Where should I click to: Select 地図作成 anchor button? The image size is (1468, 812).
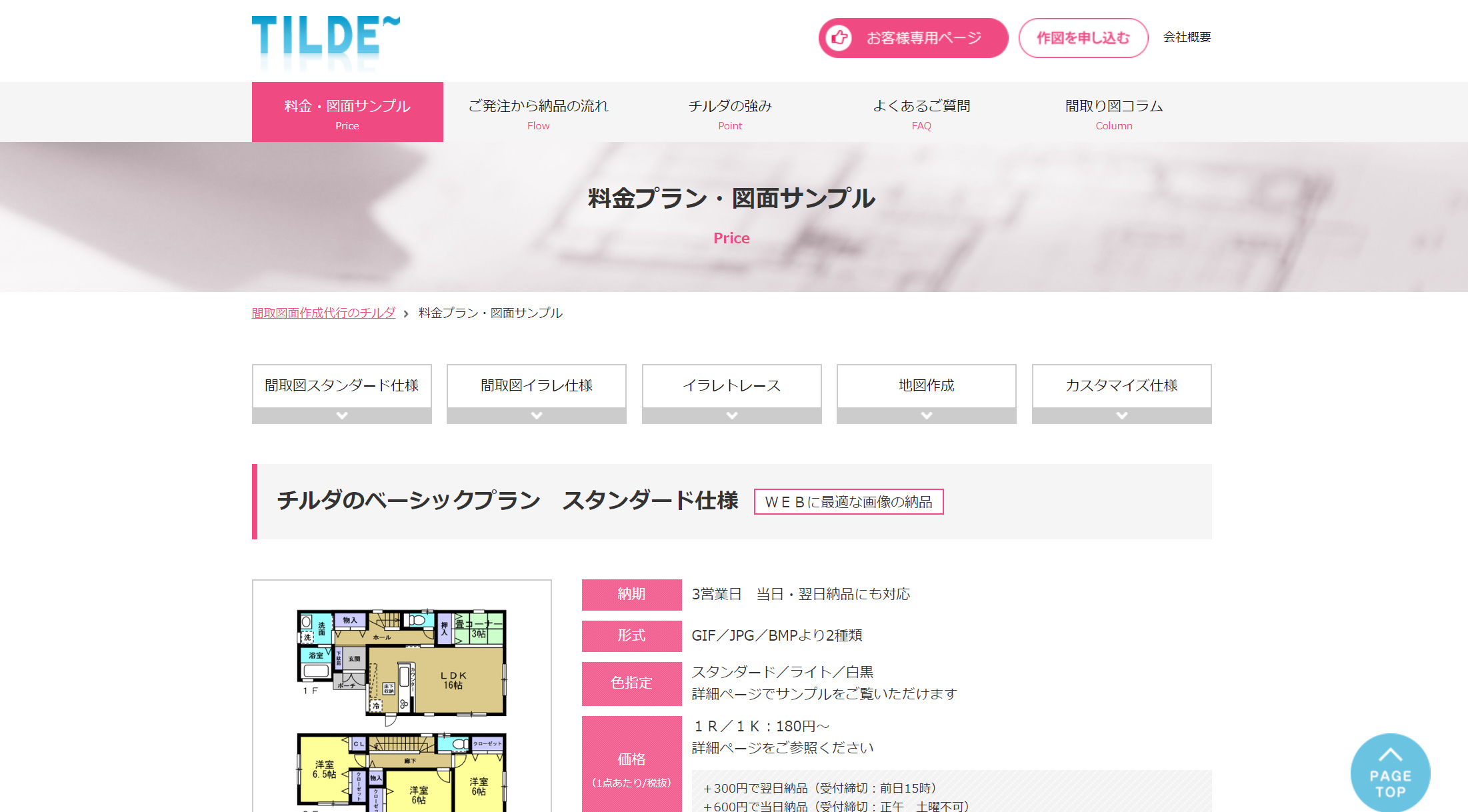pos(927,385)
